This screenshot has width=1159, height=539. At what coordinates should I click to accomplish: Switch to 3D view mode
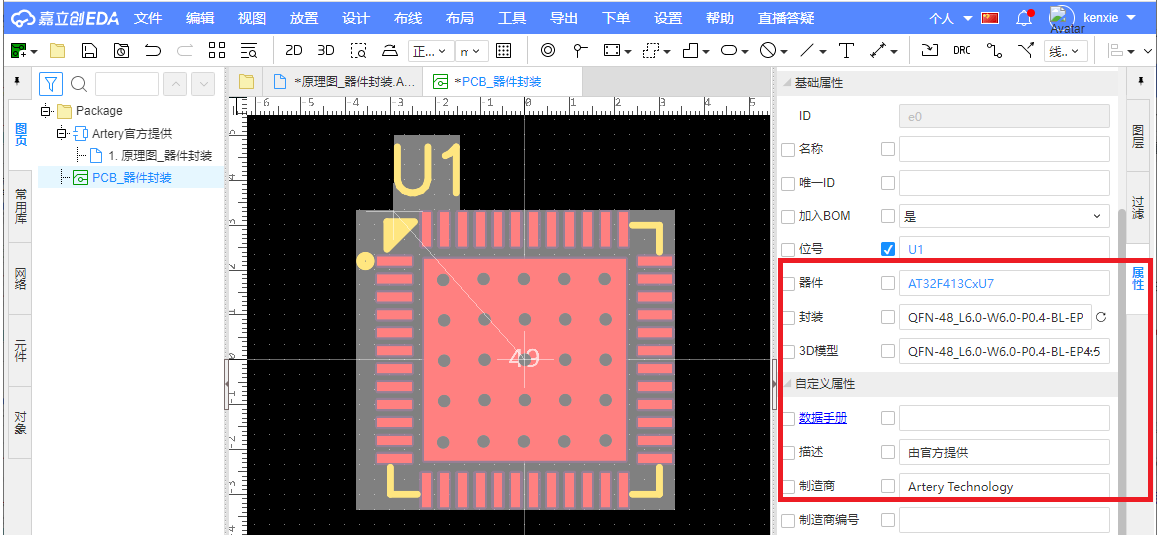pyautogui.click(x=326, y=50)
